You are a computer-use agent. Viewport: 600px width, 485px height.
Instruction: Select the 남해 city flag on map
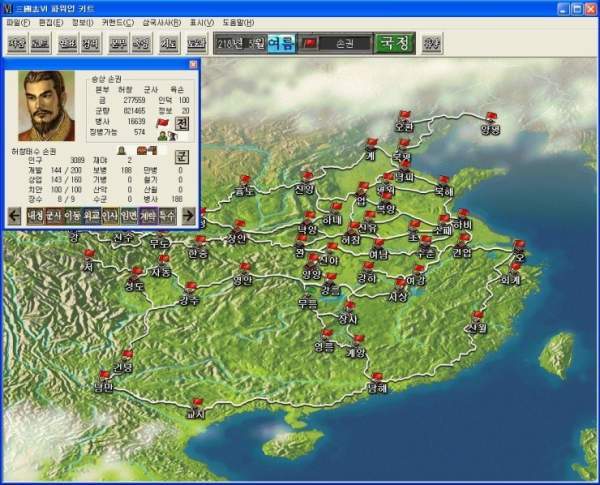click(377, 379)
